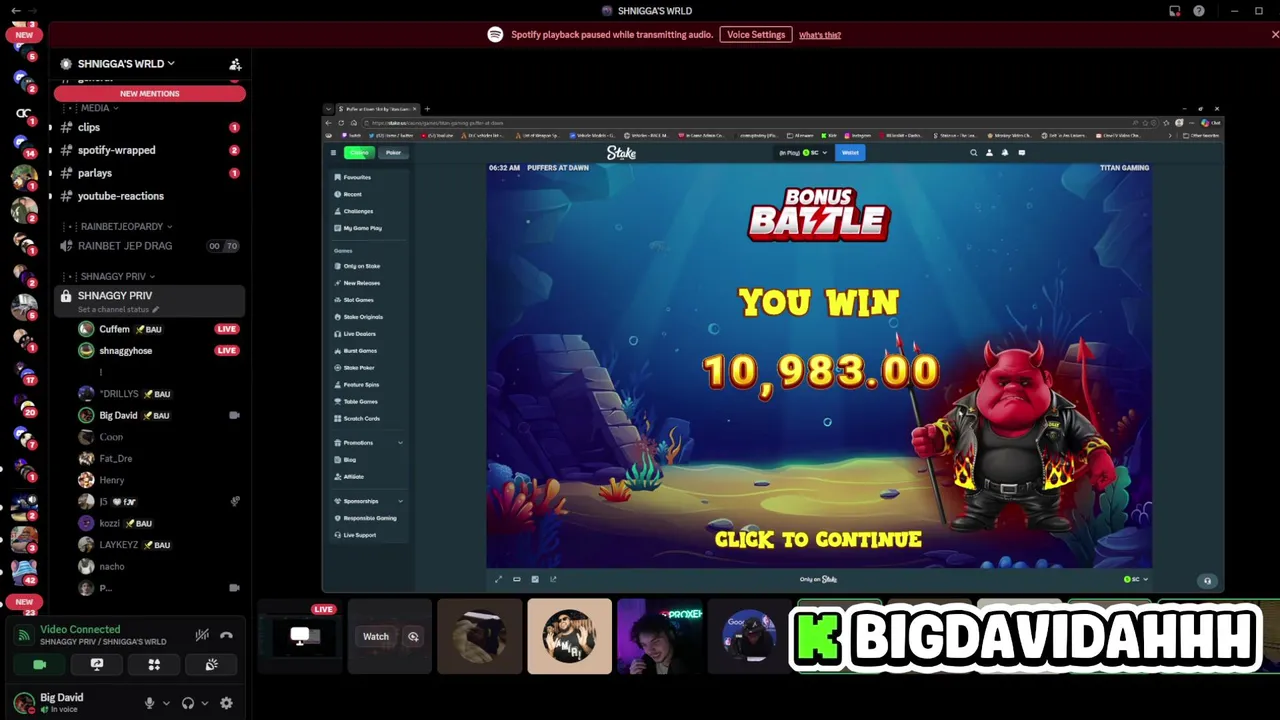Select the SHNAGGY PRIV locked voice channel
Viewport: 1280px width, 720px height.
click(x=115, y=296)
